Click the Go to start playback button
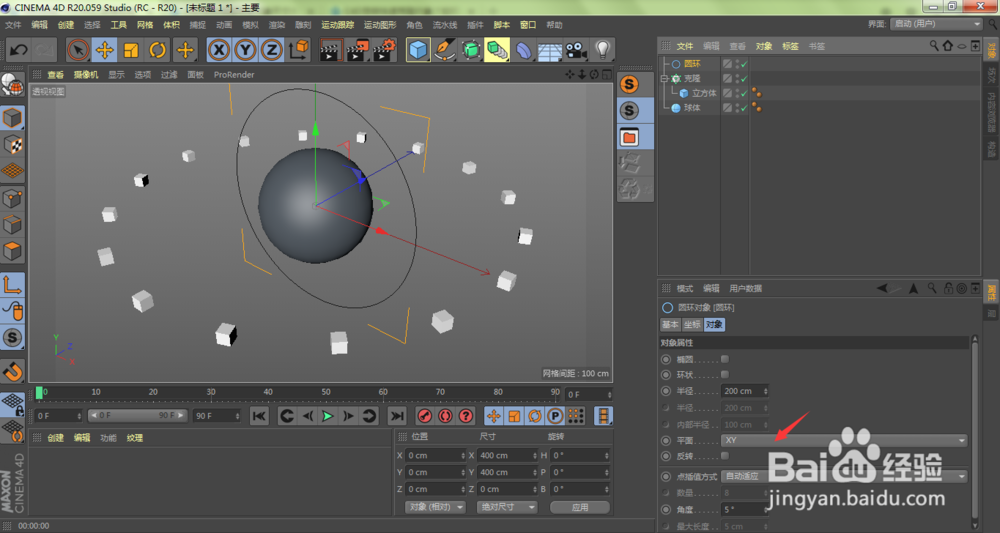1000x533 pixels. click(259, 416)
